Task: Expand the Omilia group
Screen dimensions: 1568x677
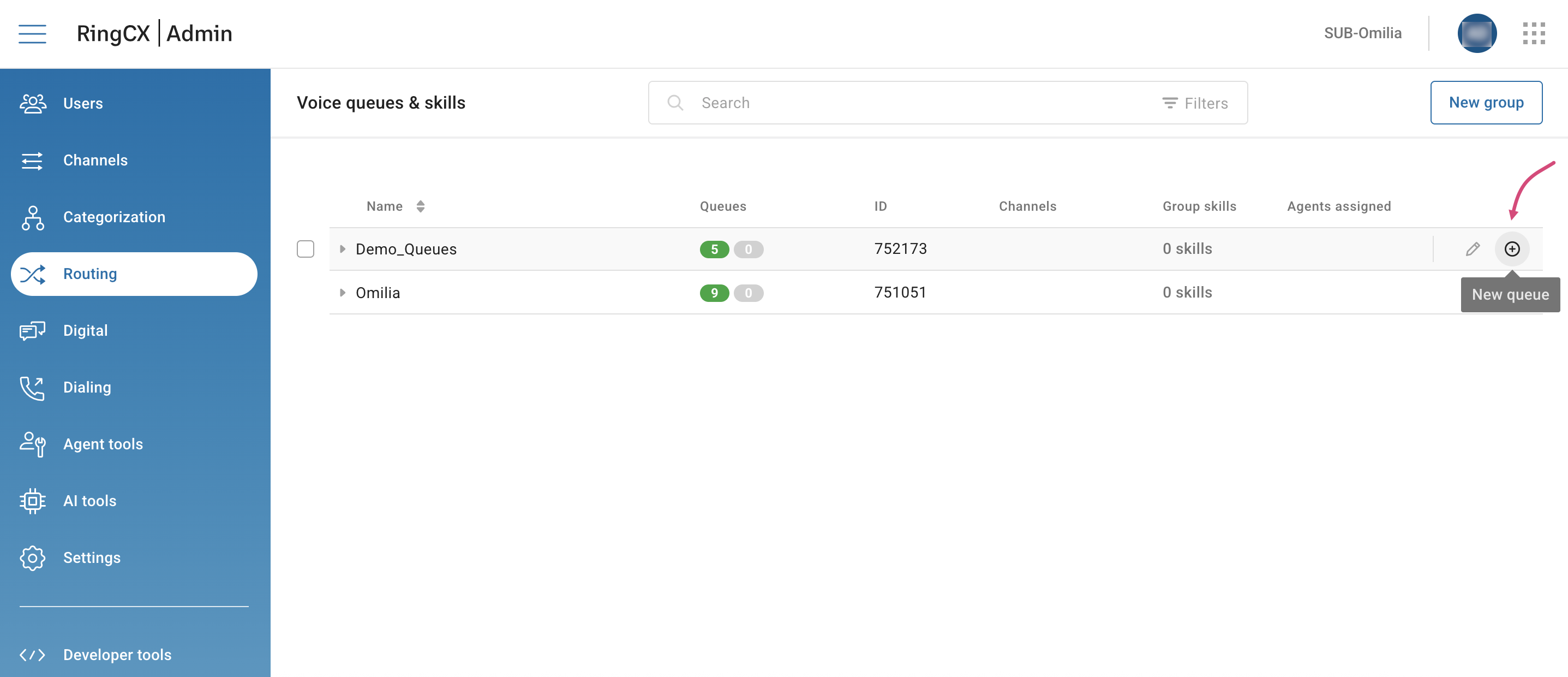Action: 342,293
